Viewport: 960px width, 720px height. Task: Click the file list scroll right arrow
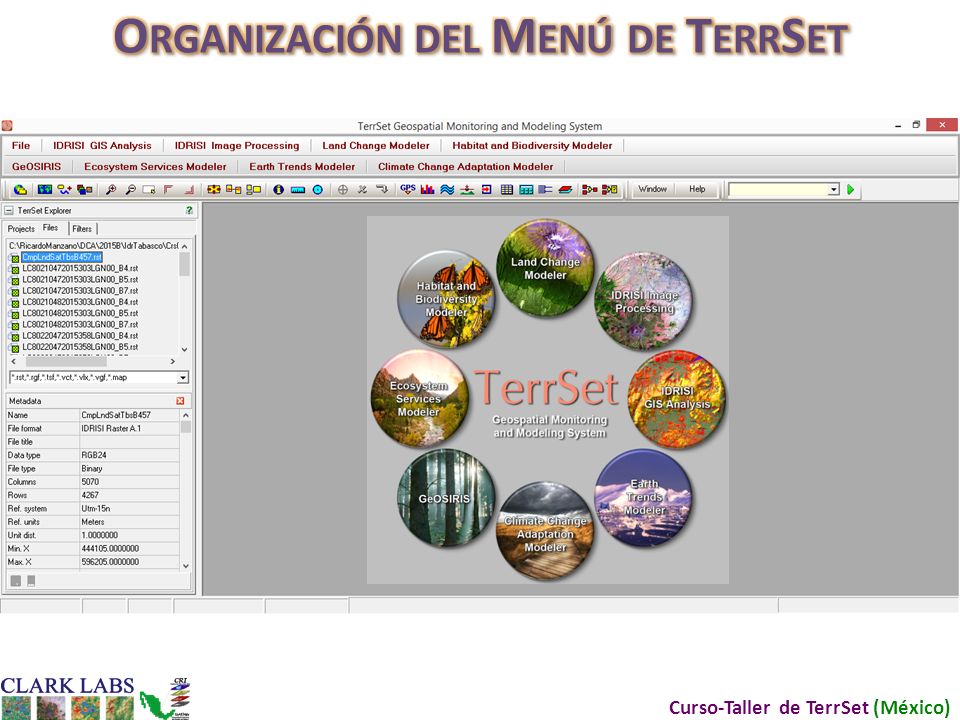(173, 361)
